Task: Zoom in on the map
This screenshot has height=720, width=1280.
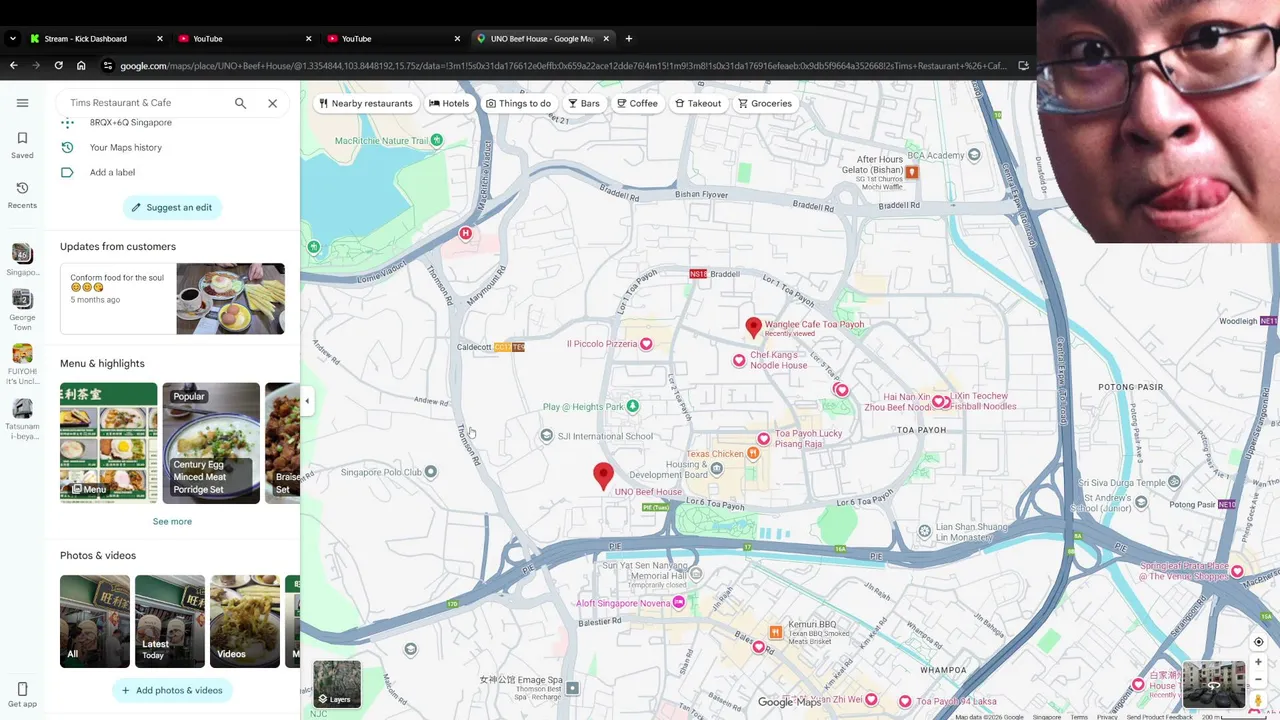Action: [x=1258, y=662]
